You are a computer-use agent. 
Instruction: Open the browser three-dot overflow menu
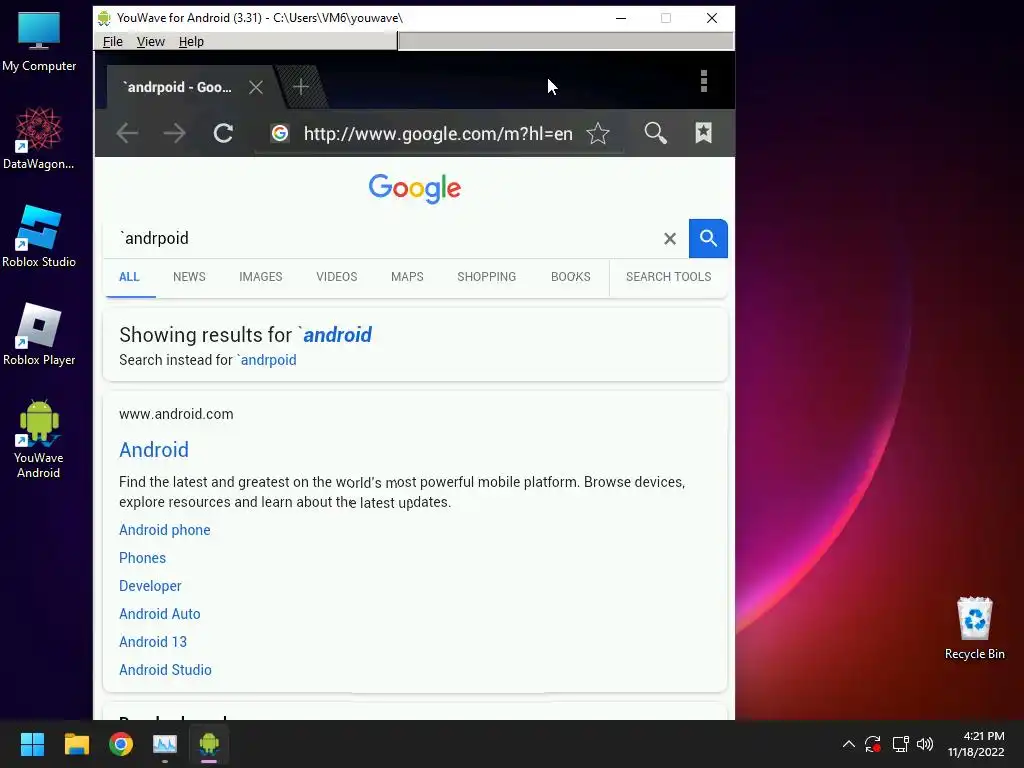tap(704, 81)
